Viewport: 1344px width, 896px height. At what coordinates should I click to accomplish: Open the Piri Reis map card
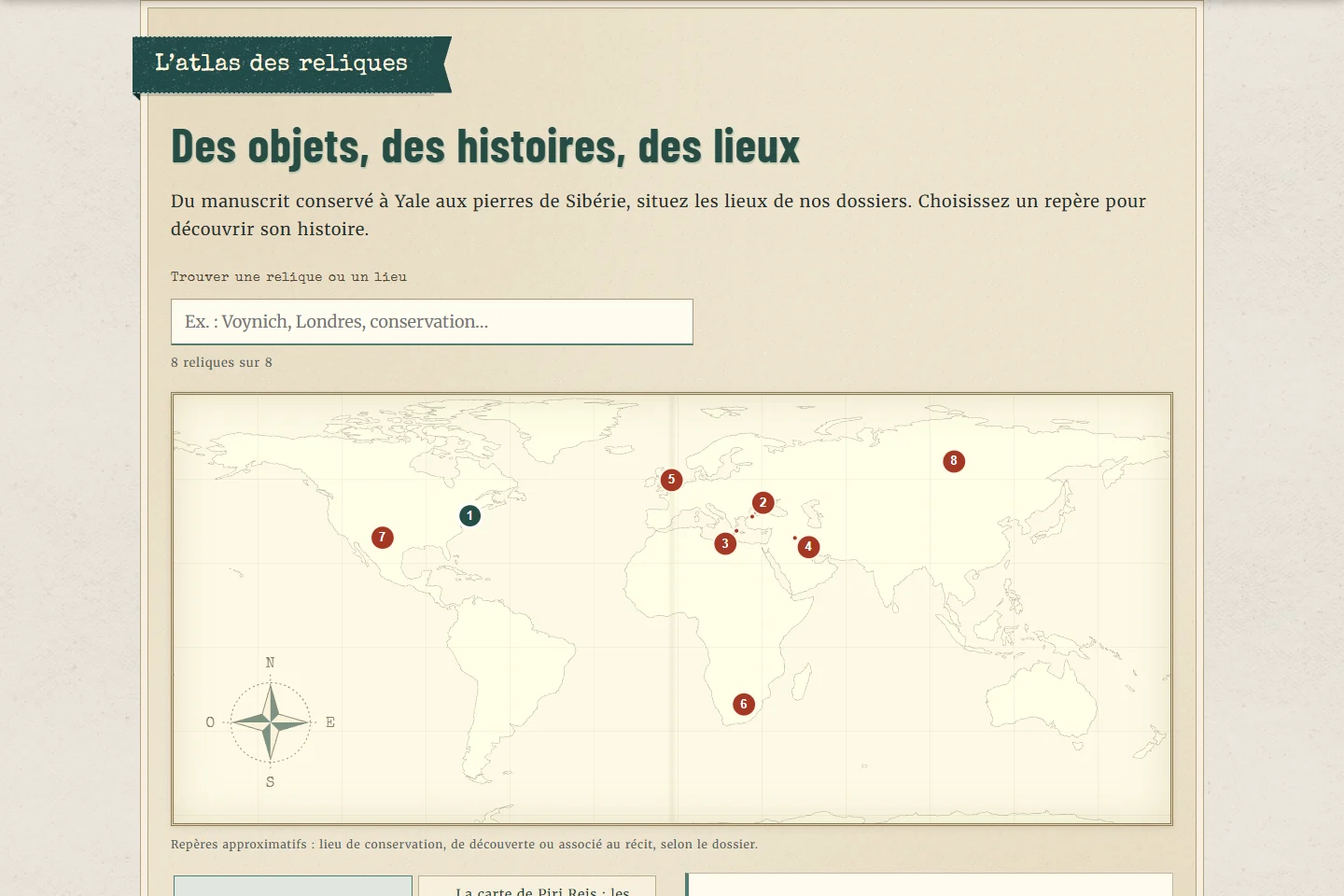coord(538,886)
